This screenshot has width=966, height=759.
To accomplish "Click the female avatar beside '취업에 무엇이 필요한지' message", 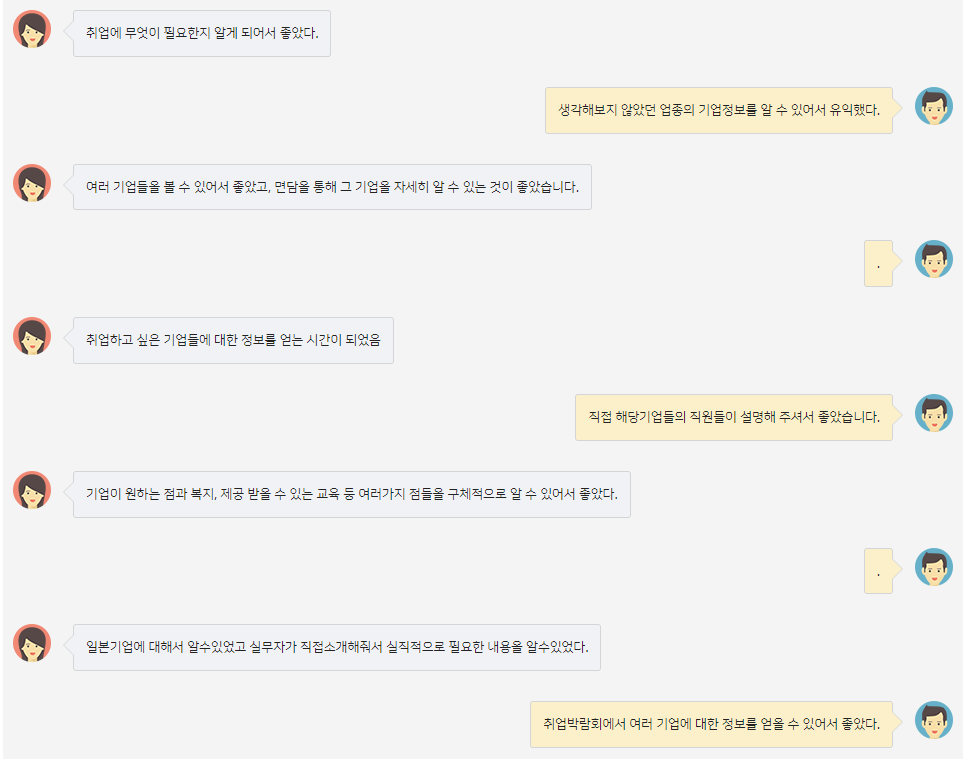I will pyautogui.click(x=32, y=29).
